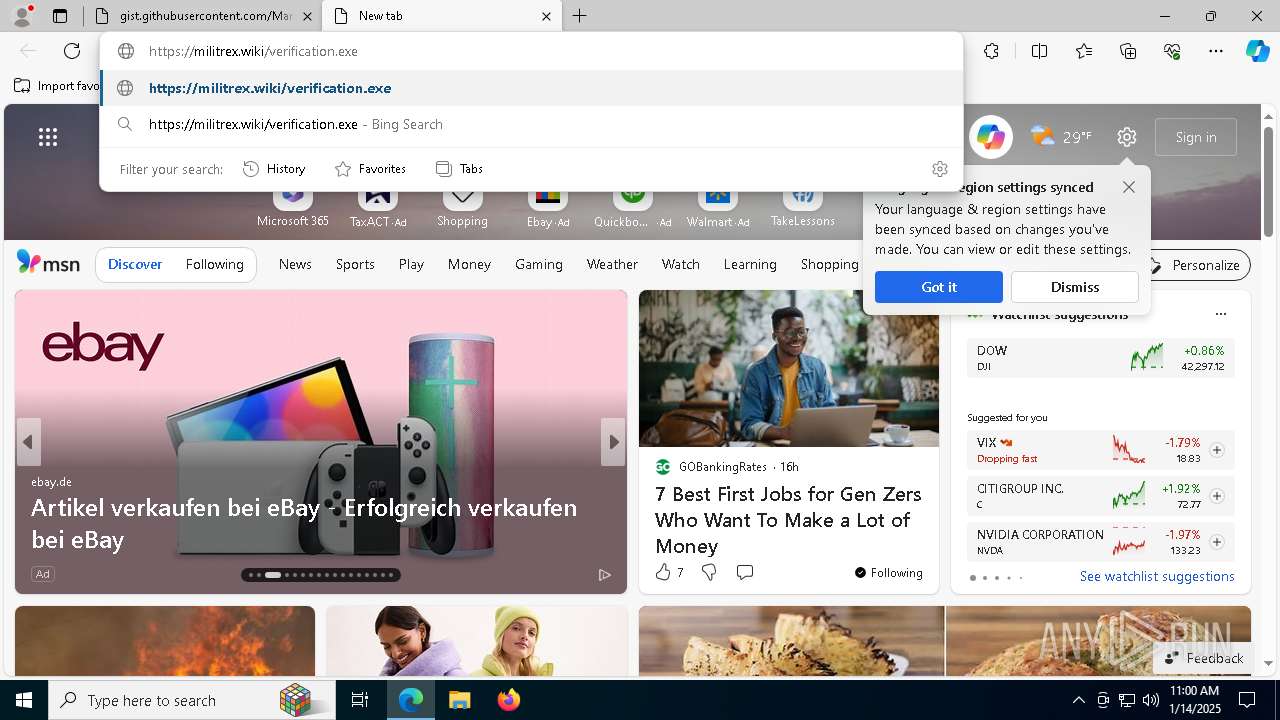Select the Following feed tab

214,264
